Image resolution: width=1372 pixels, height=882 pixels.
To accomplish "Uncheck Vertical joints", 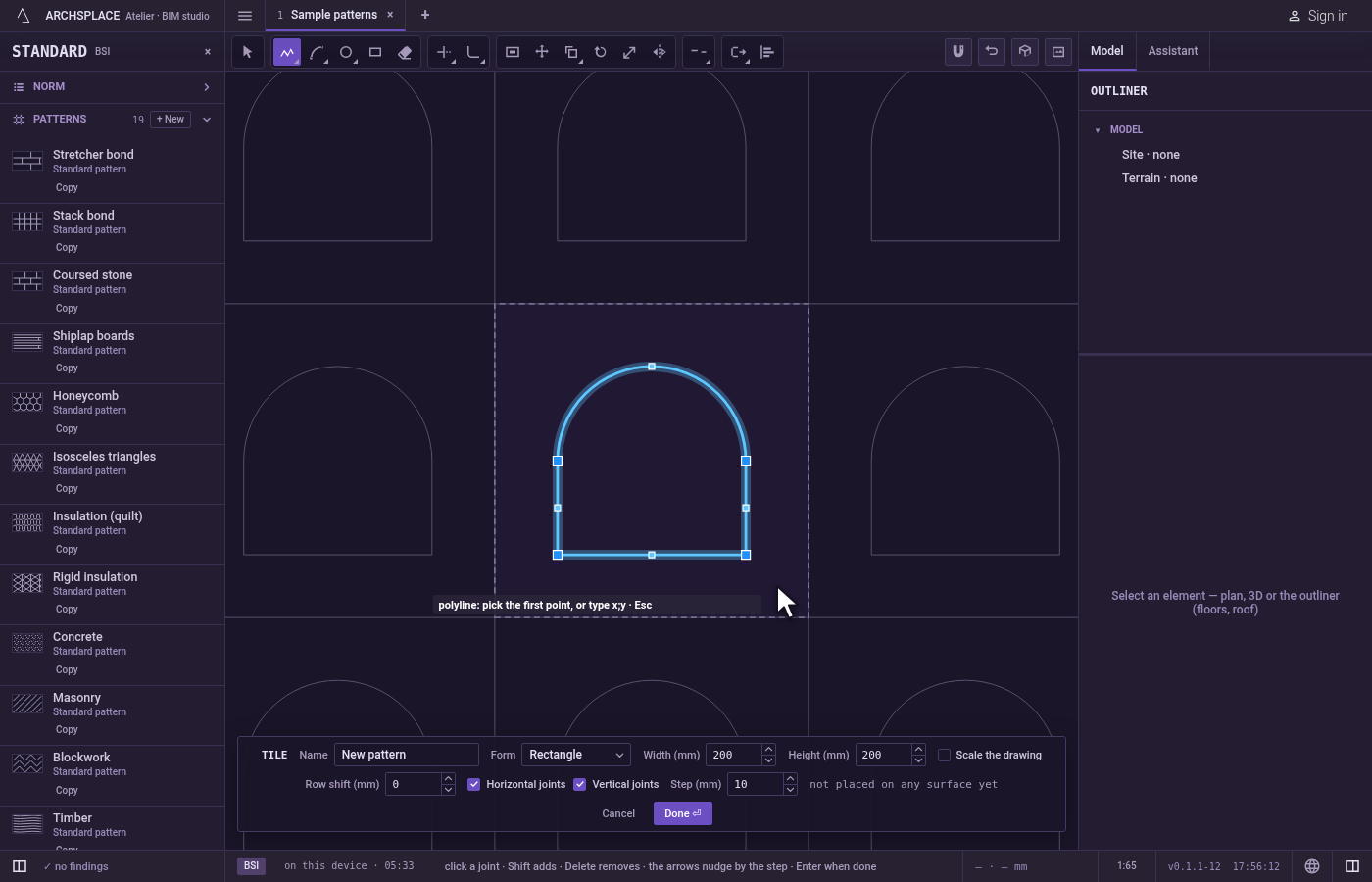I will click(x=580, y=784).
